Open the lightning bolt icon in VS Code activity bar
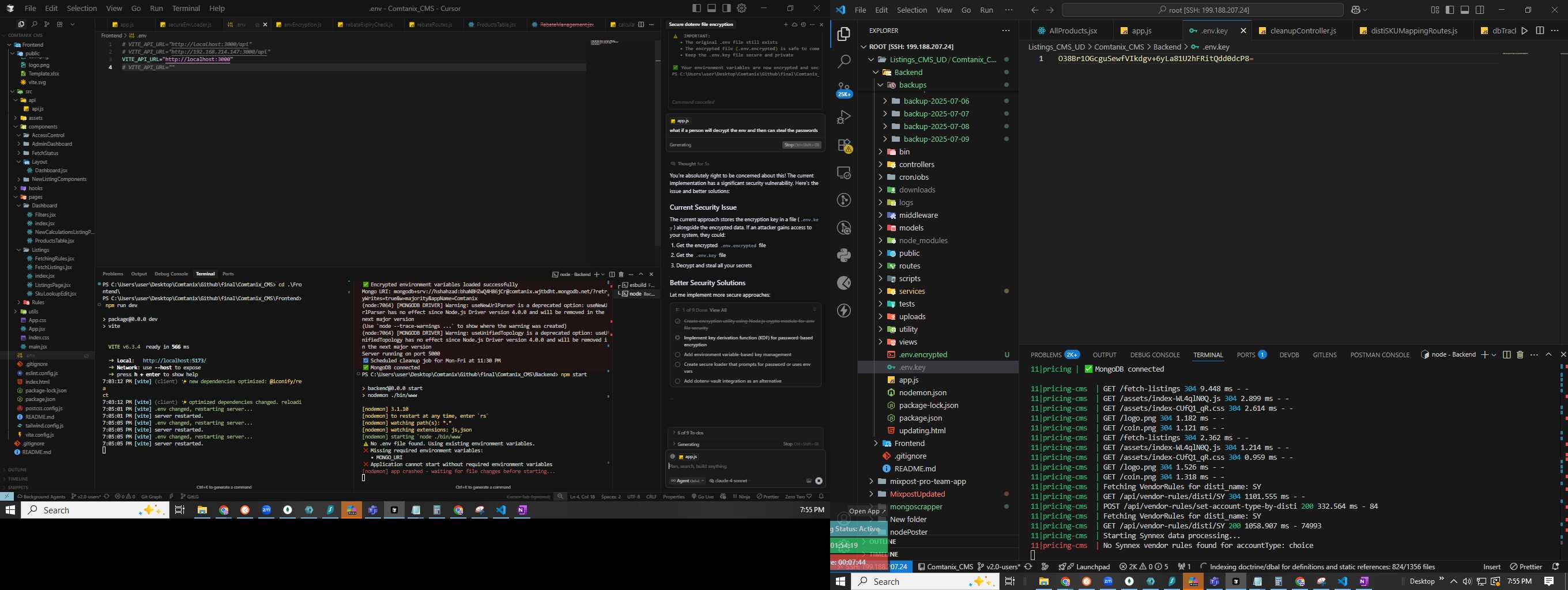The width and height of the screenshot is (1568, 590). click(x=843, y=311)
